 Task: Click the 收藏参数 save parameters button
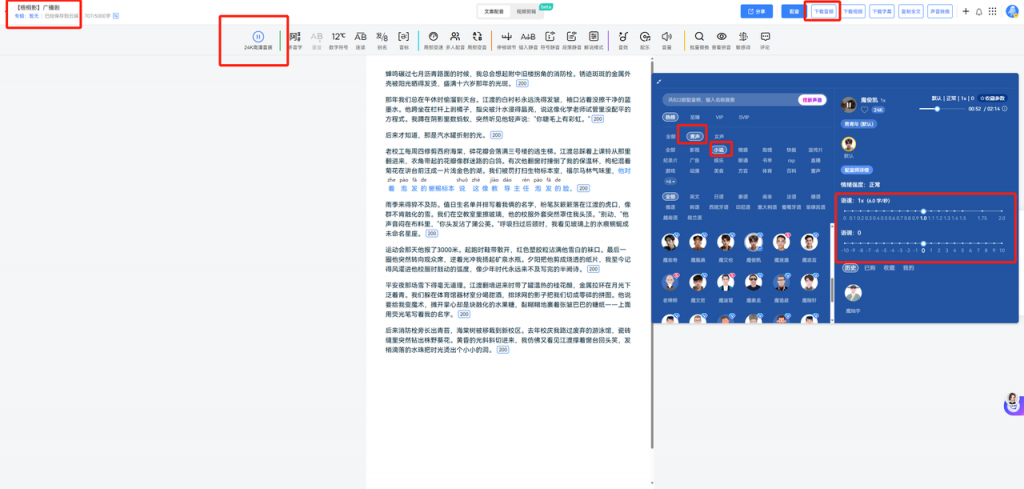993,98
